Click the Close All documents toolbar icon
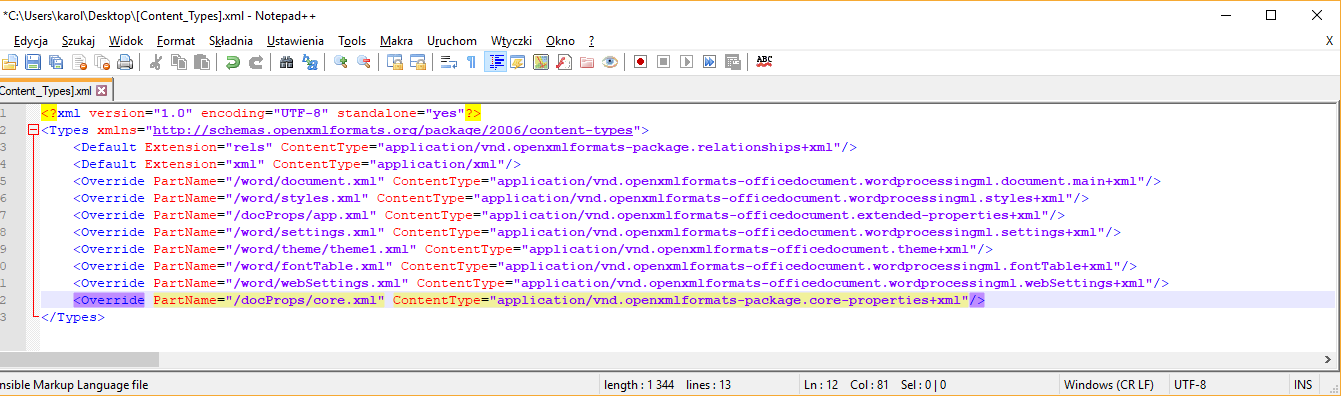The image size is (1341, 396). 102,62
